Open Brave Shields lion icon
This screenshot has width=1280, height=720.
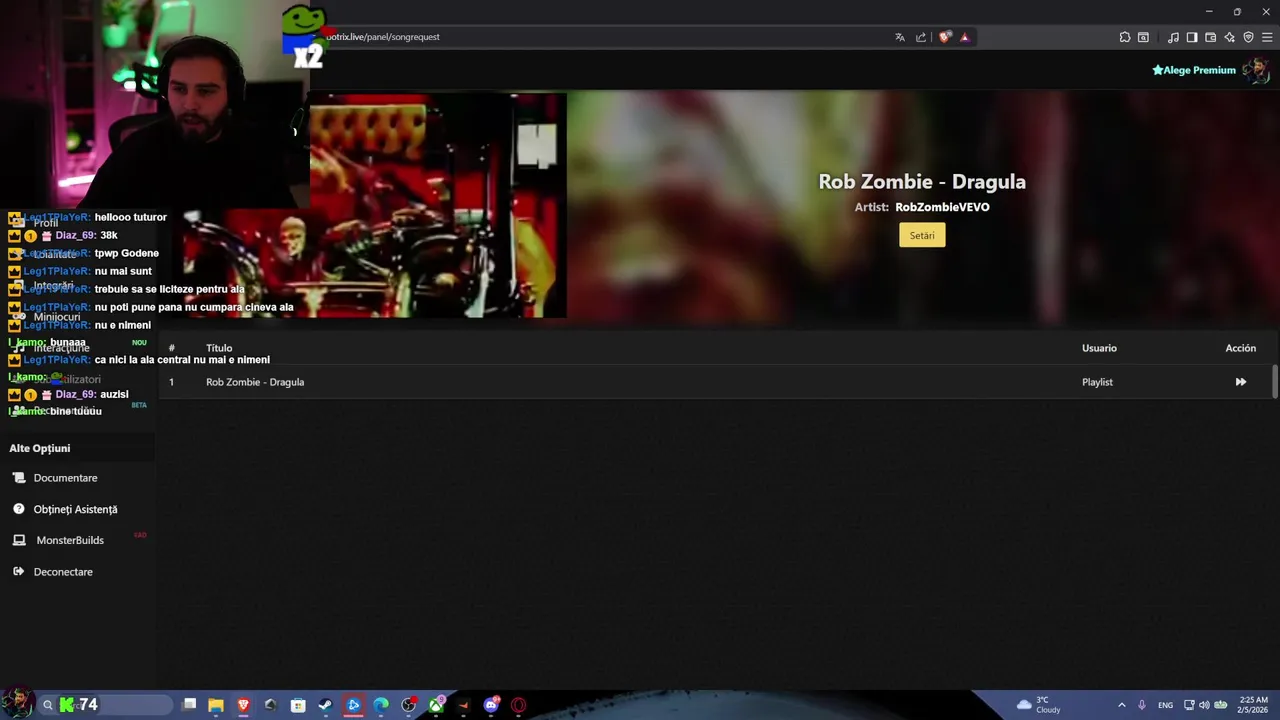coord(945,37)
